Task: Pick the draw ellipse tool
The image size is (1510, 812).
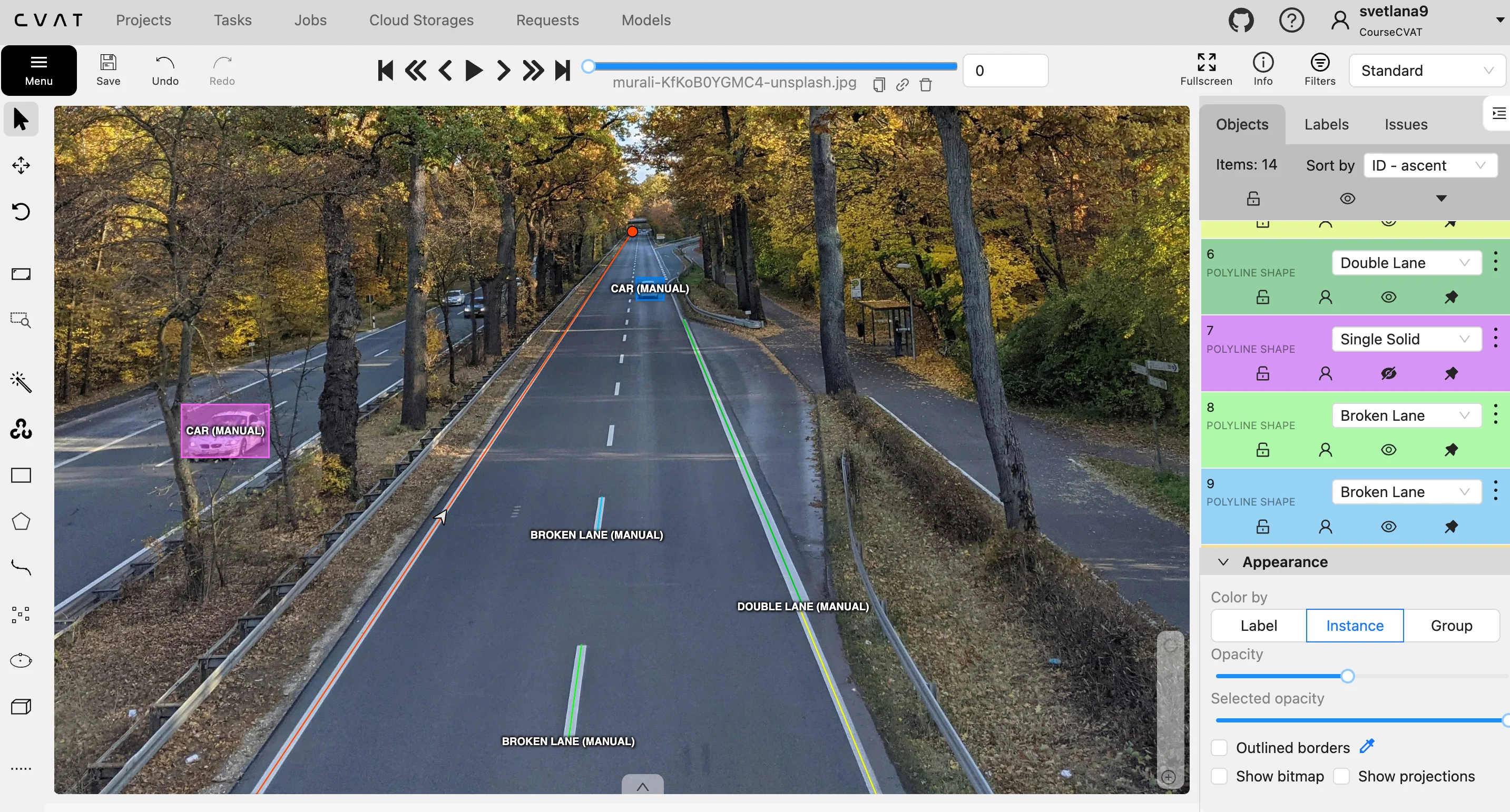Action: click(21, 660)
